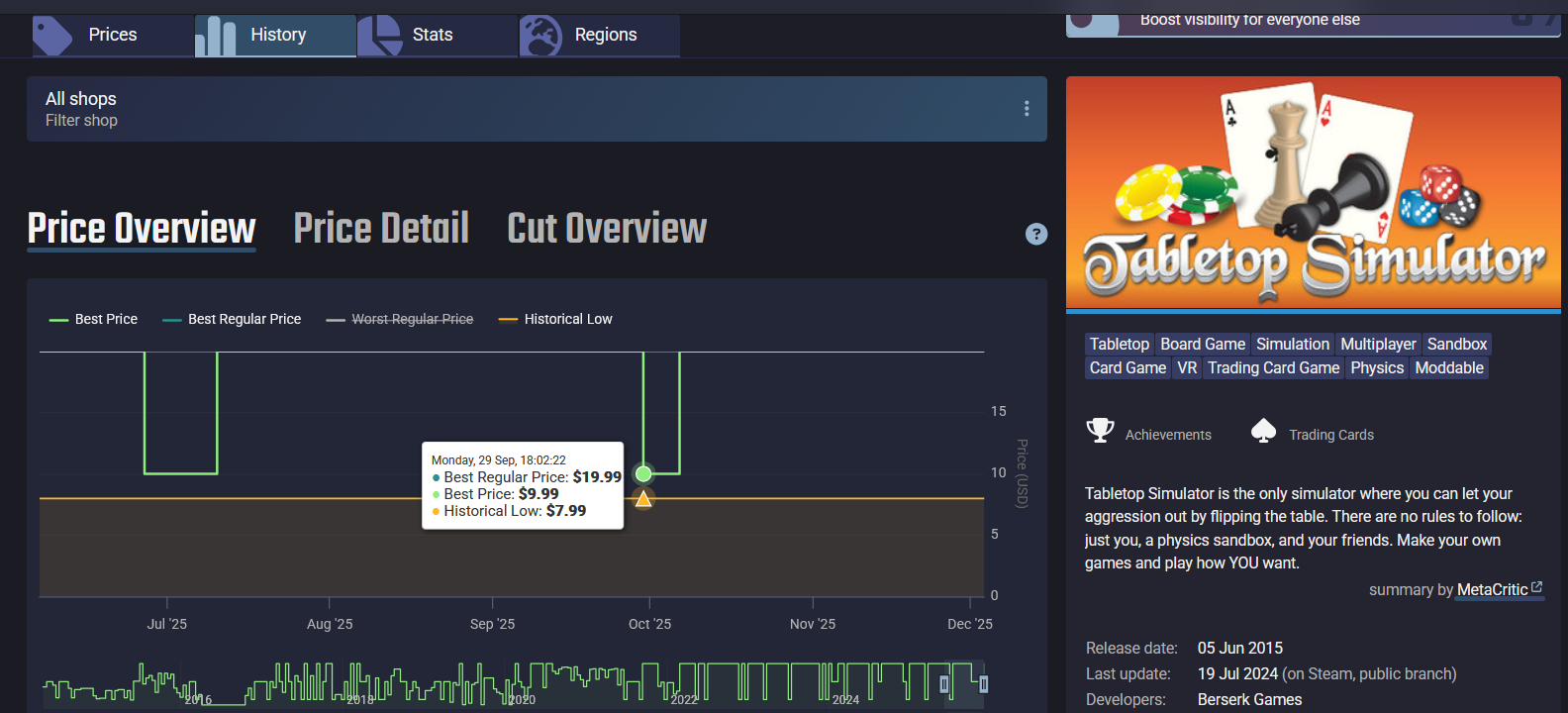Click the release date 05 Jun 2015
1568x713 pixels.
(1240, 648)
